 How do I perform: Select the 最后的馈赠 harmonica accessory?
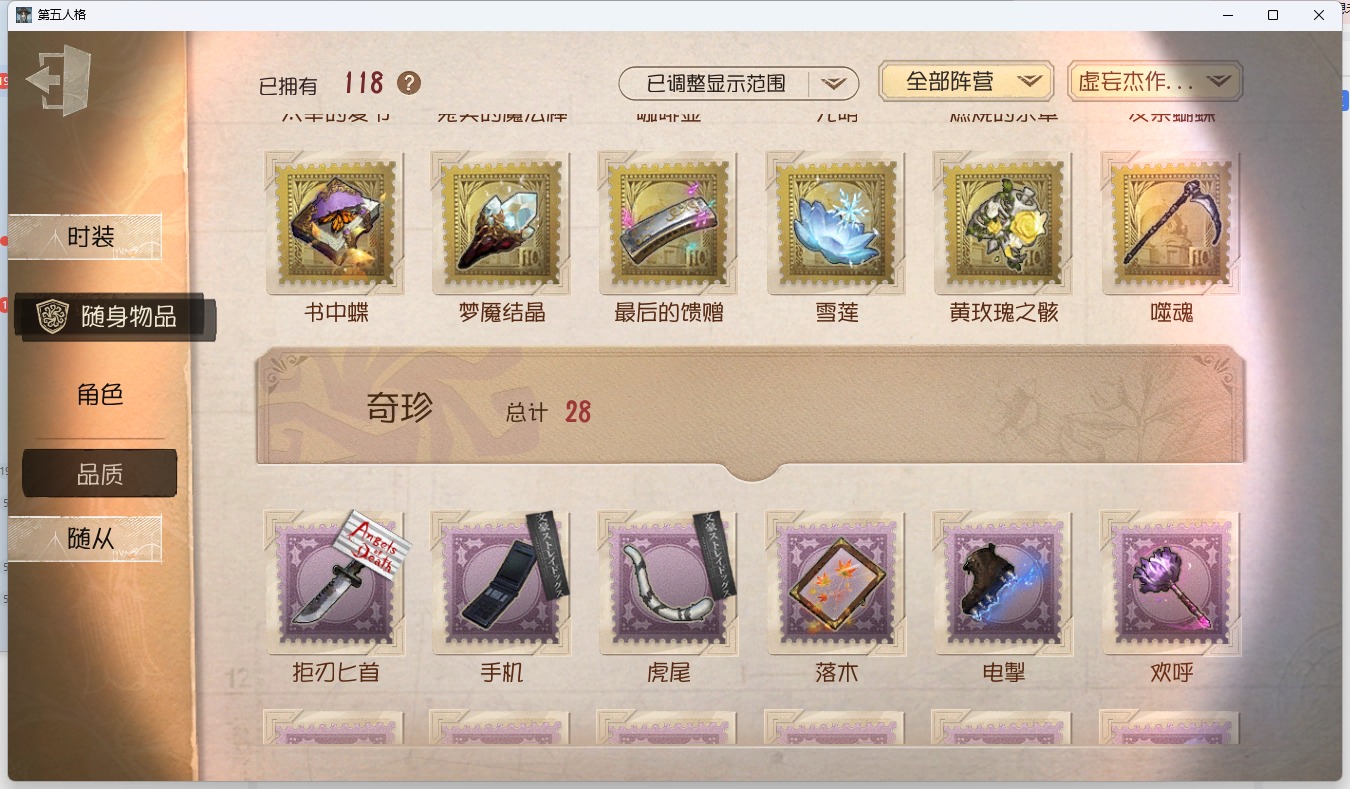click(x=669, y=224)
